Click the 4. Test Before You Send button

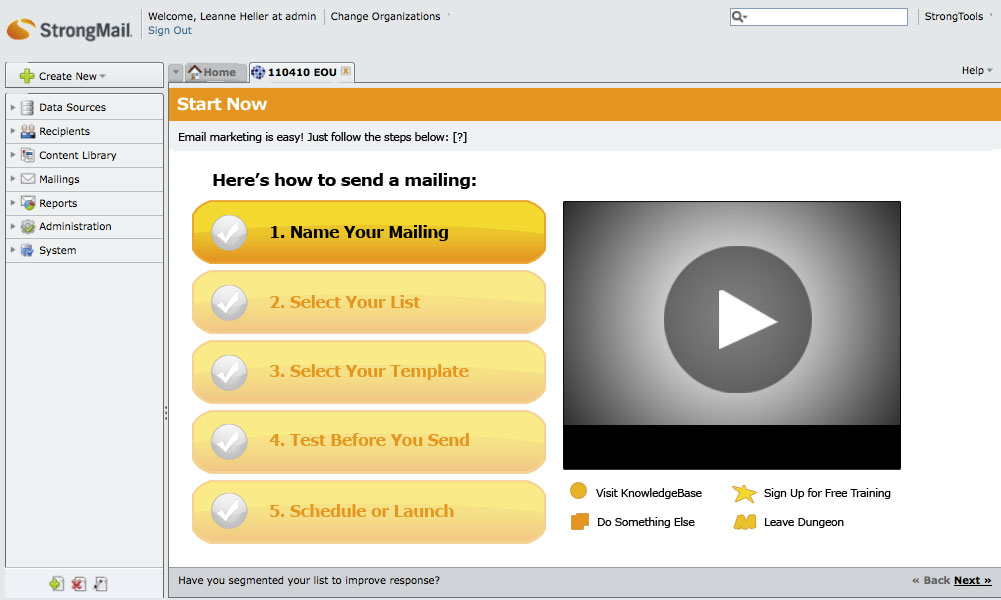tap(369, 442)
